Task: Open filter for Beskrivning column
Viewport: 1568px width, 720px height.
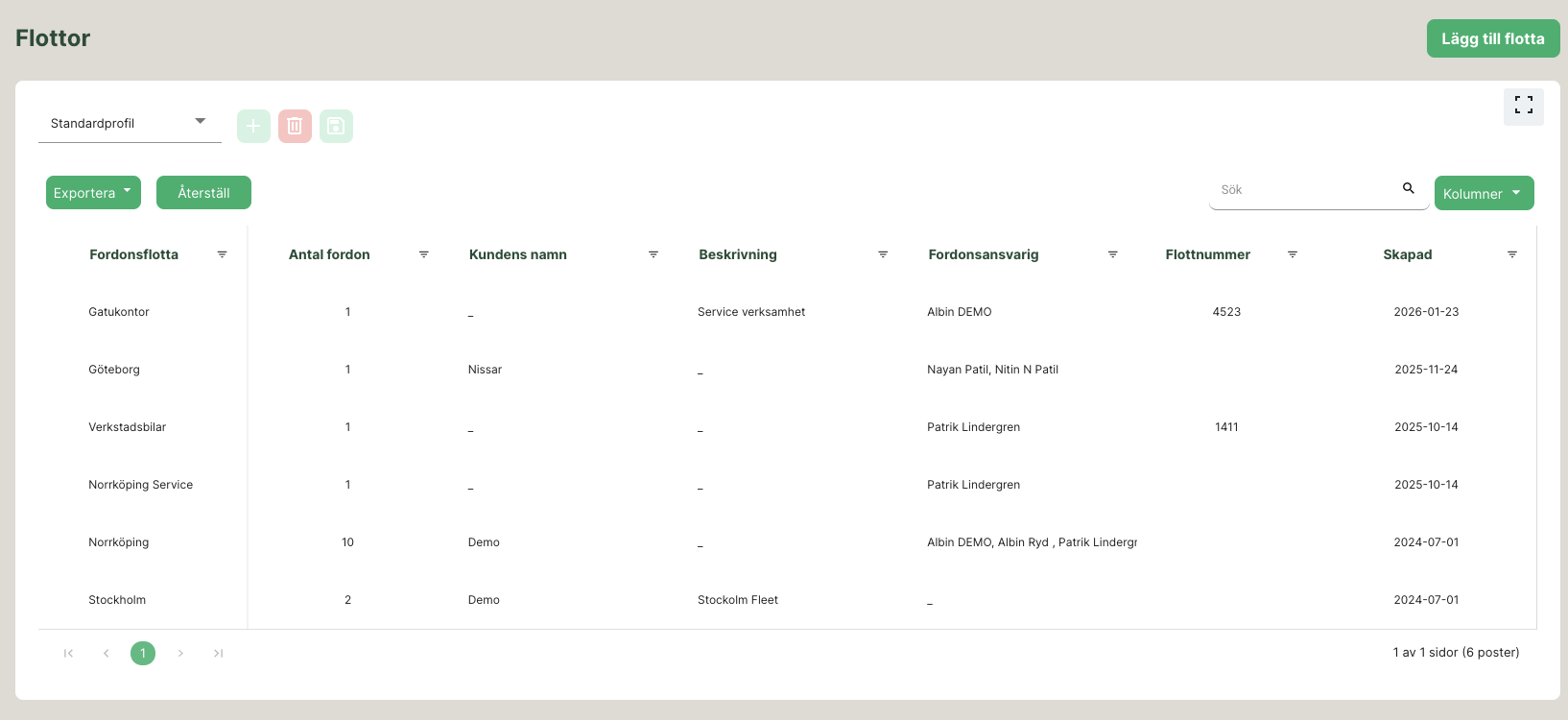Action: click(883, 254)
